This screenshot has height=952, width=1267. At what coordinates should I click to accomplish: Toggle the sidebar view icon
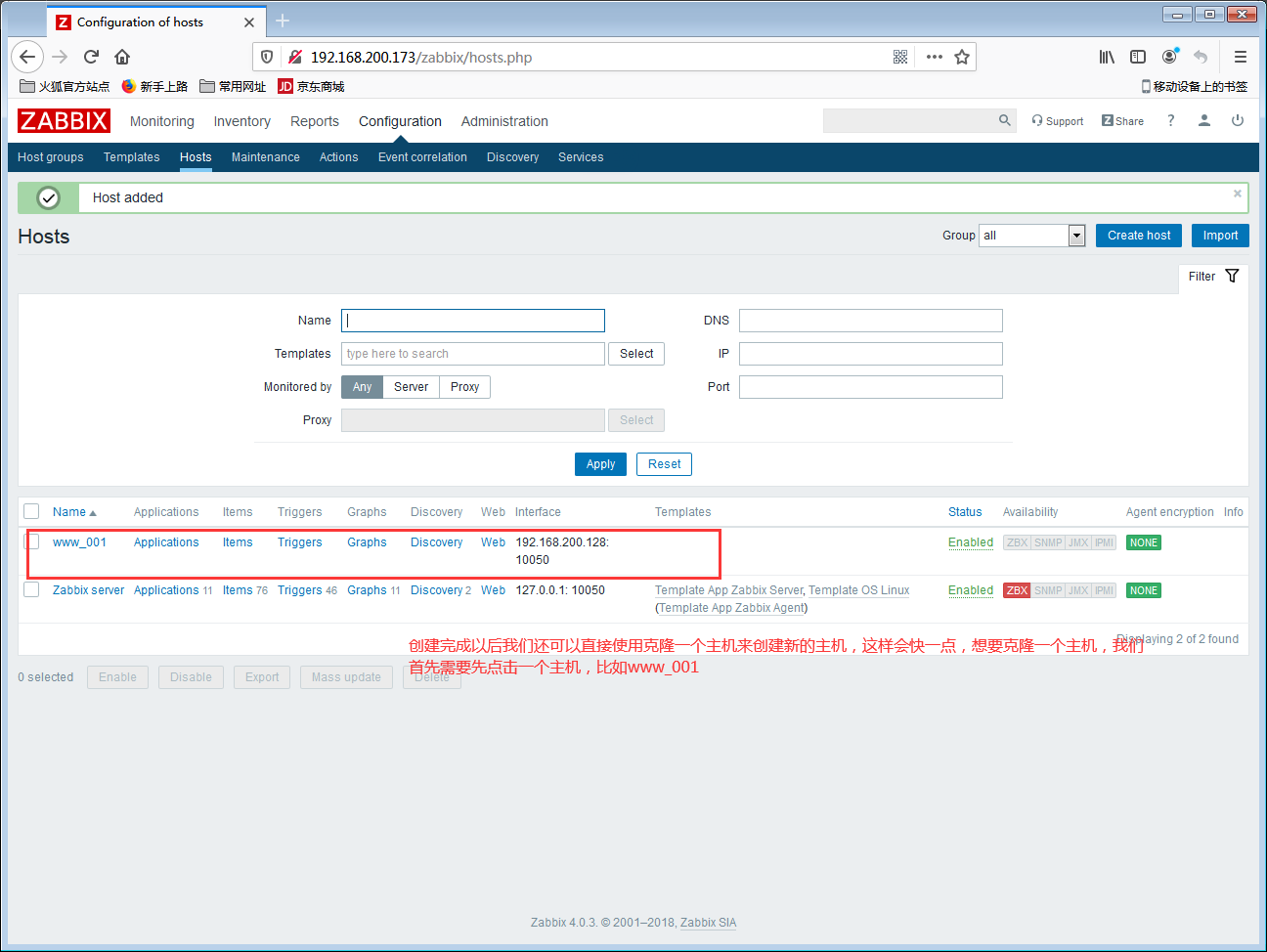(x=1138, y=57)
